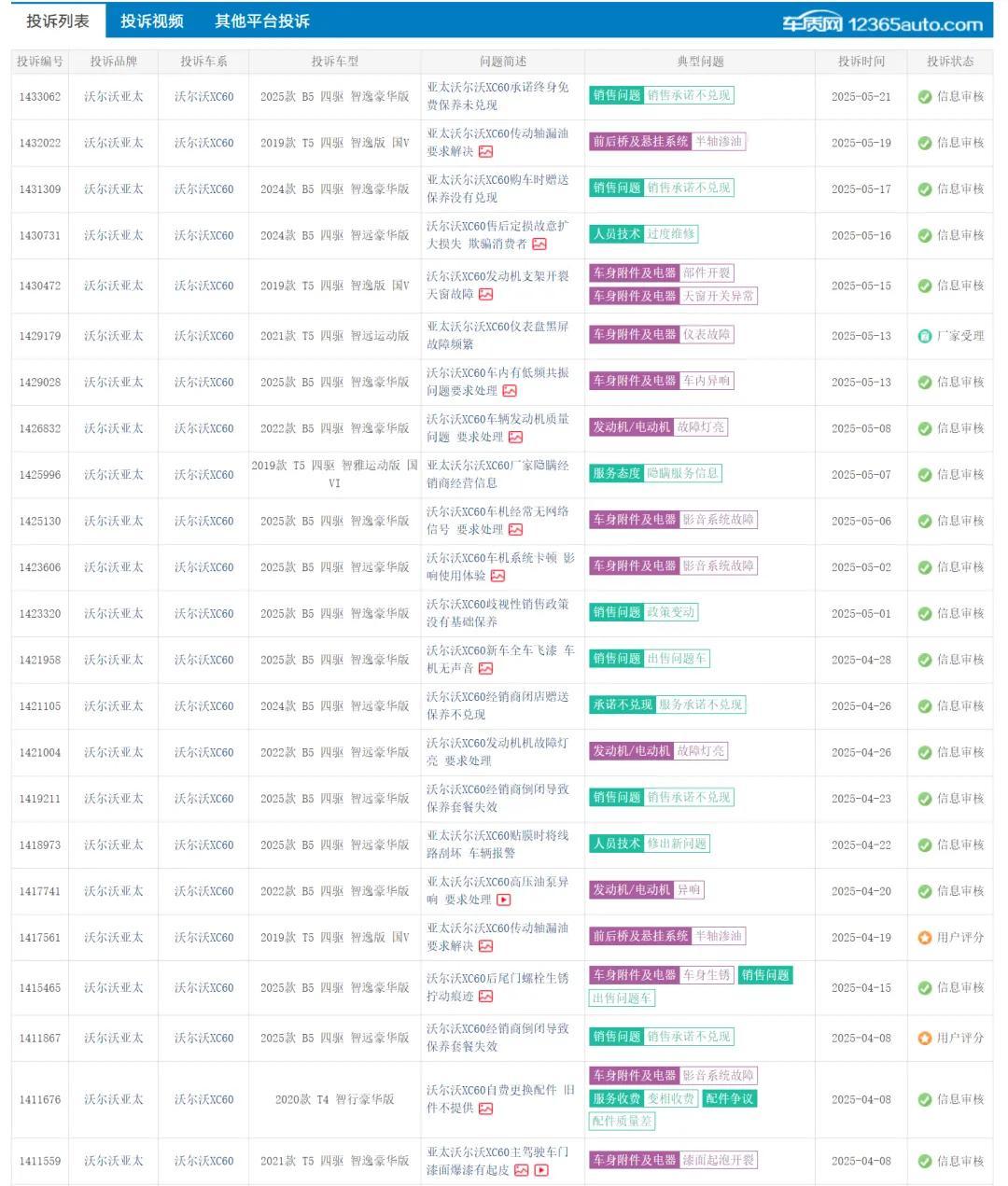
Task: Open image icon for complaint 1417561
Action: [485, 946]
